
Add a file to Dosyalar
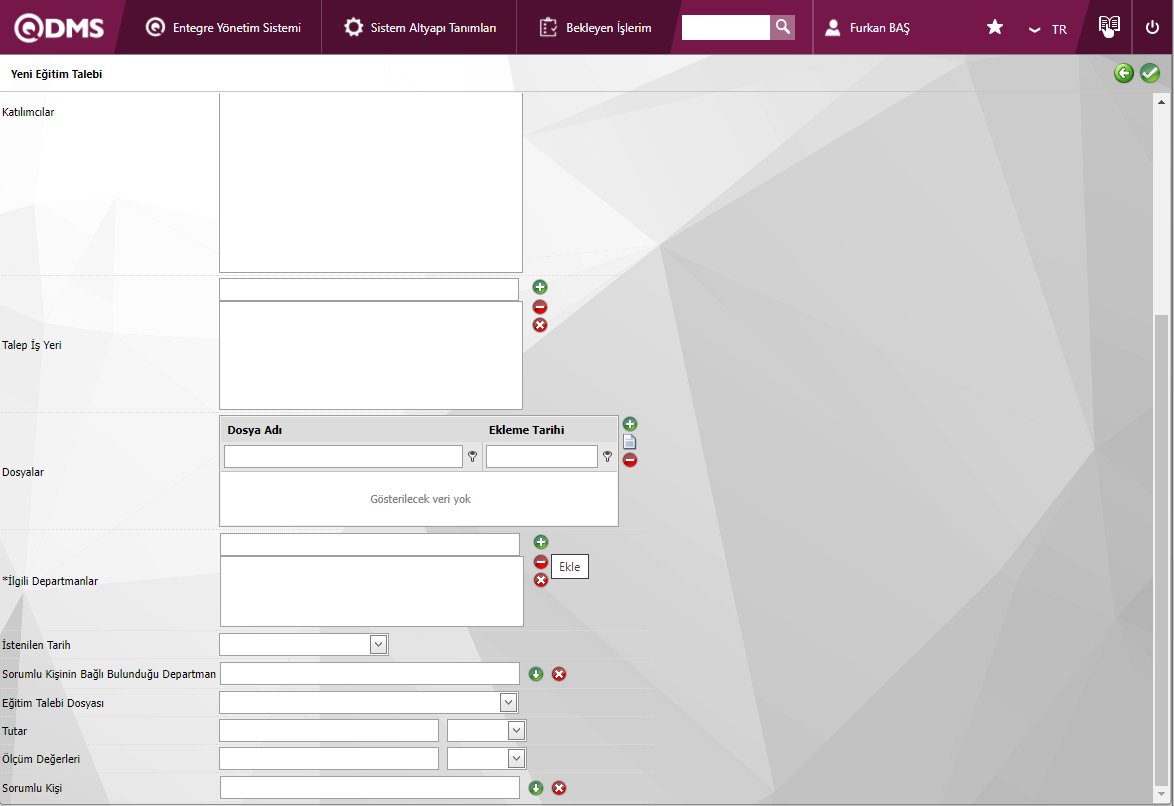tap(630, 424)
